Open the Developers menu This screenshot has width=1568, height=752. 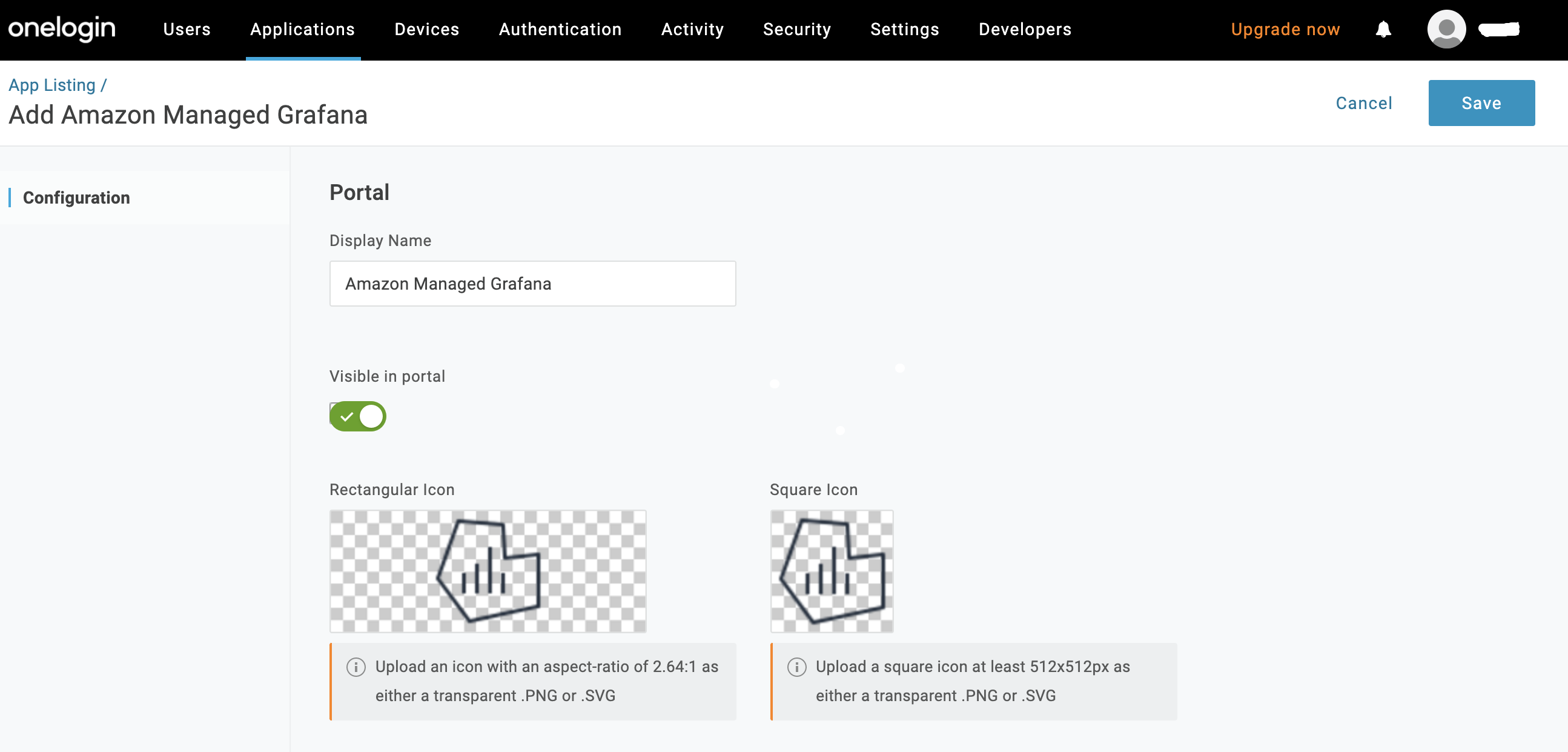pos(1024,29)
